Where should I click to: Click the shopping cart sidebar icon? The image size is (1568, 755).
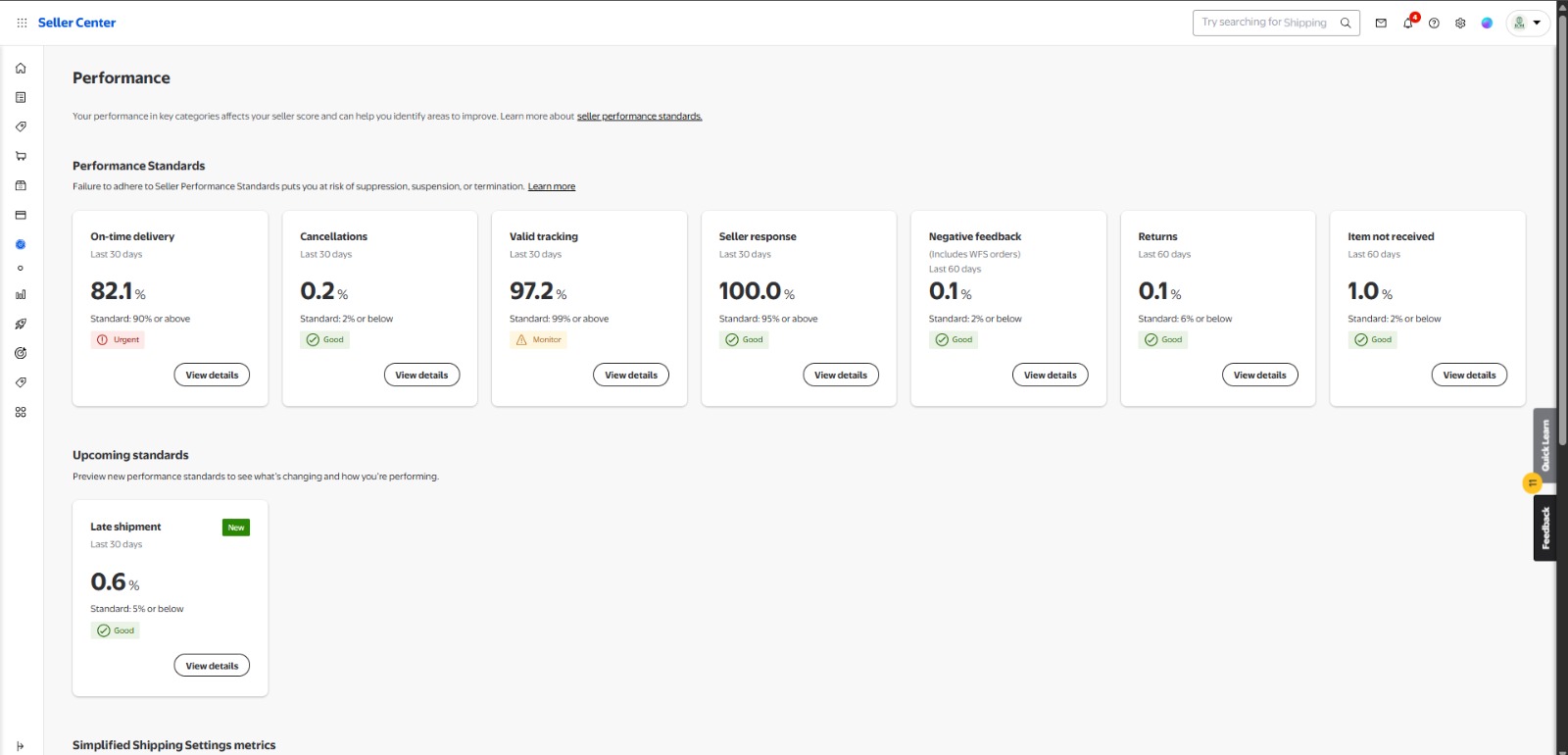[x=21, y=156]
